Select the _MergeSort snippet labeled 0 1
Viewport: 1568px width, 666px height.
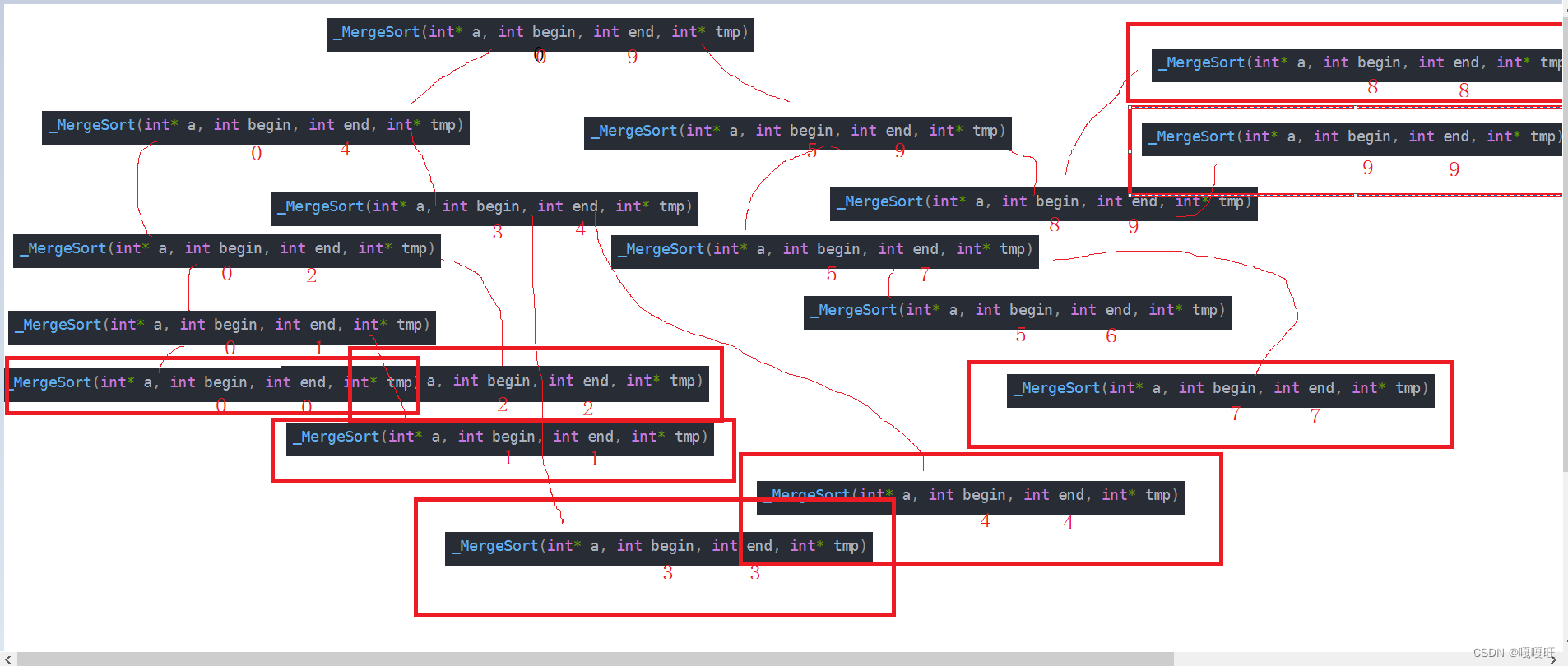tap(221, 326)
